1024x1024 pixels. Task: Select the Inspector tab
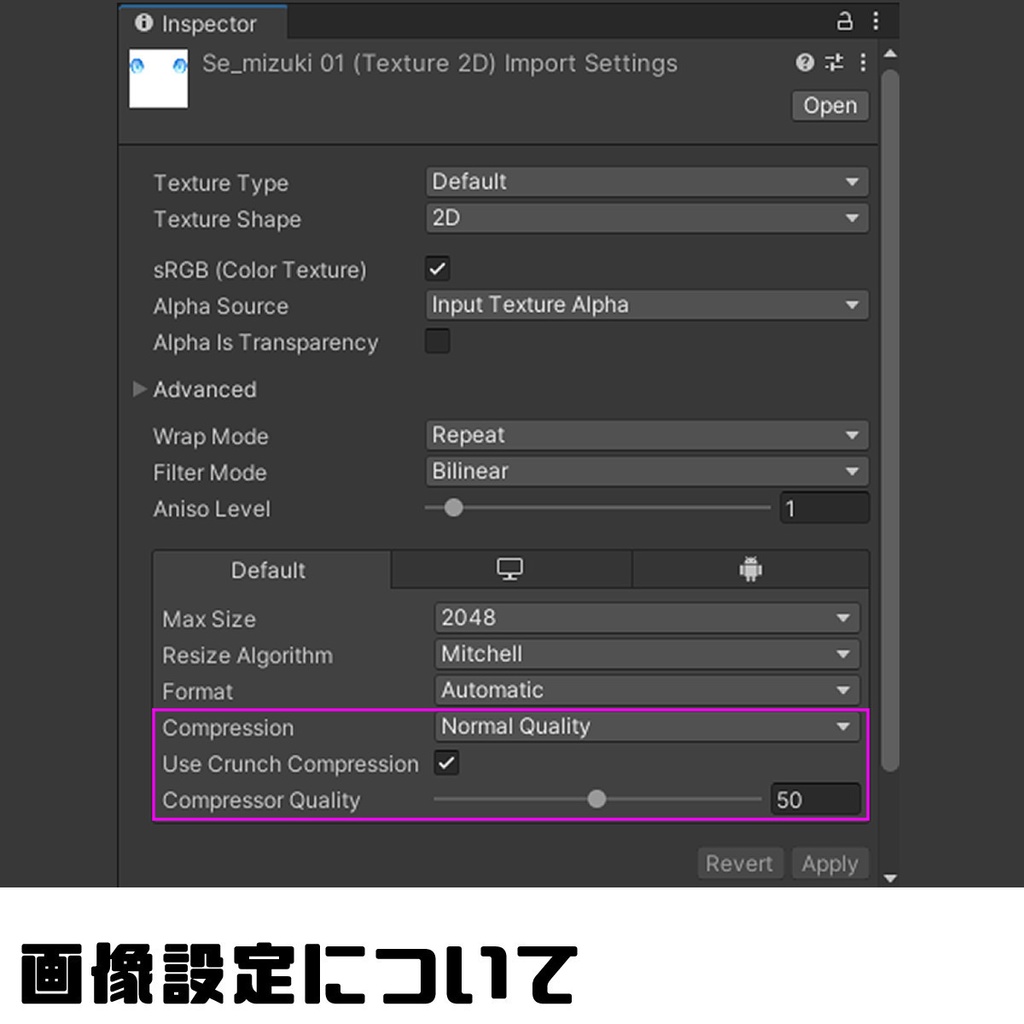[x=196, y=23]
